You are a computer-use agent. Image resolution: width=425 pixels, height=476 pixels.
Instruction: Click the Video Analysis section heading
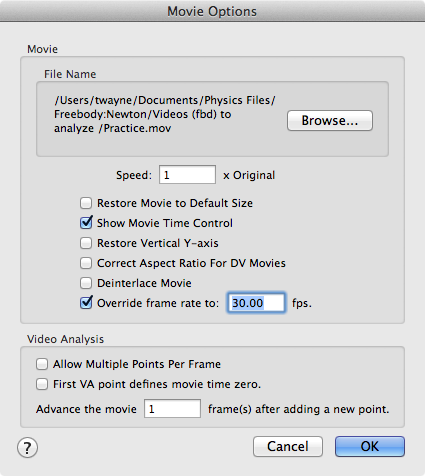click(66, 339)
